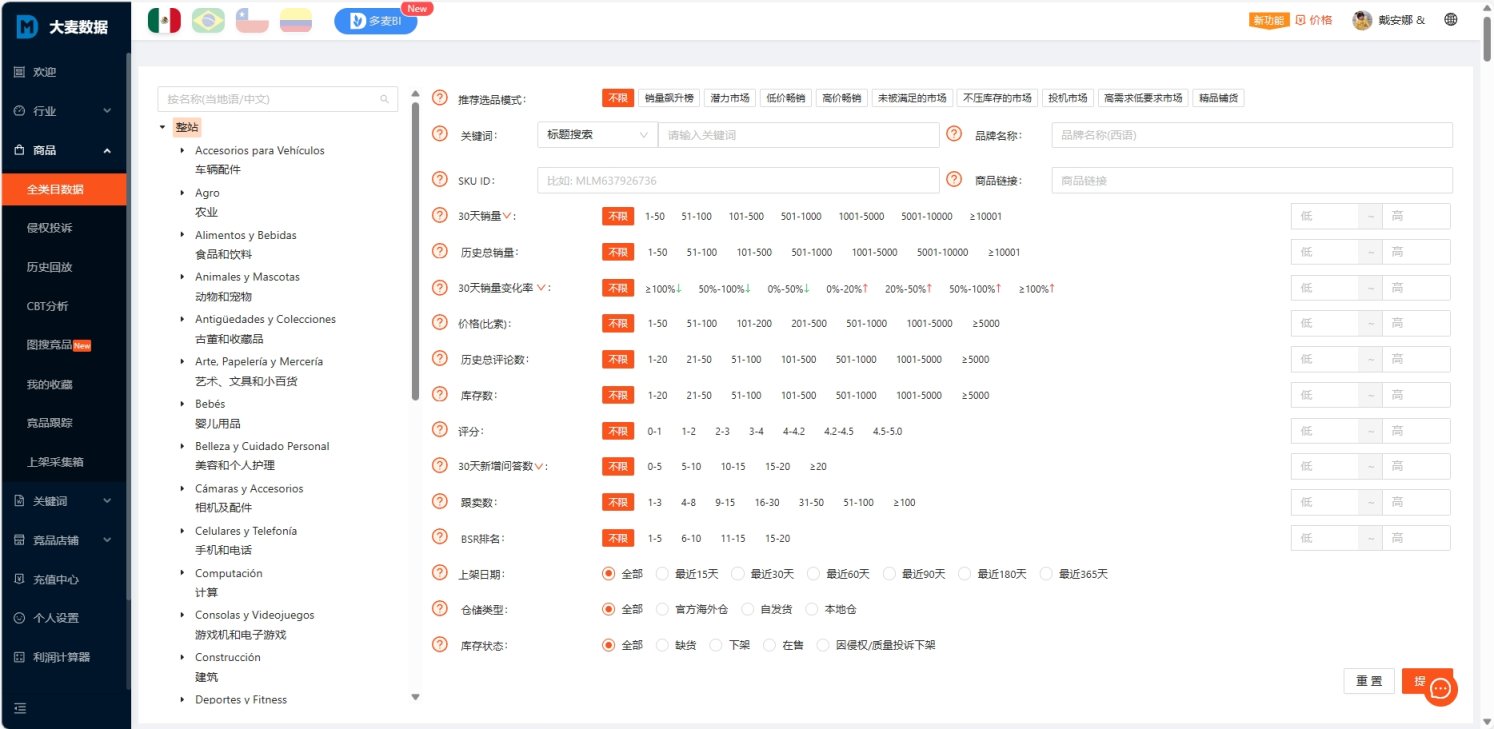Screen dimensions: 1494x729
Task: Collapse the sidebar using bottom menu icon
Action: pyautogui.click(x=20, y=708)
